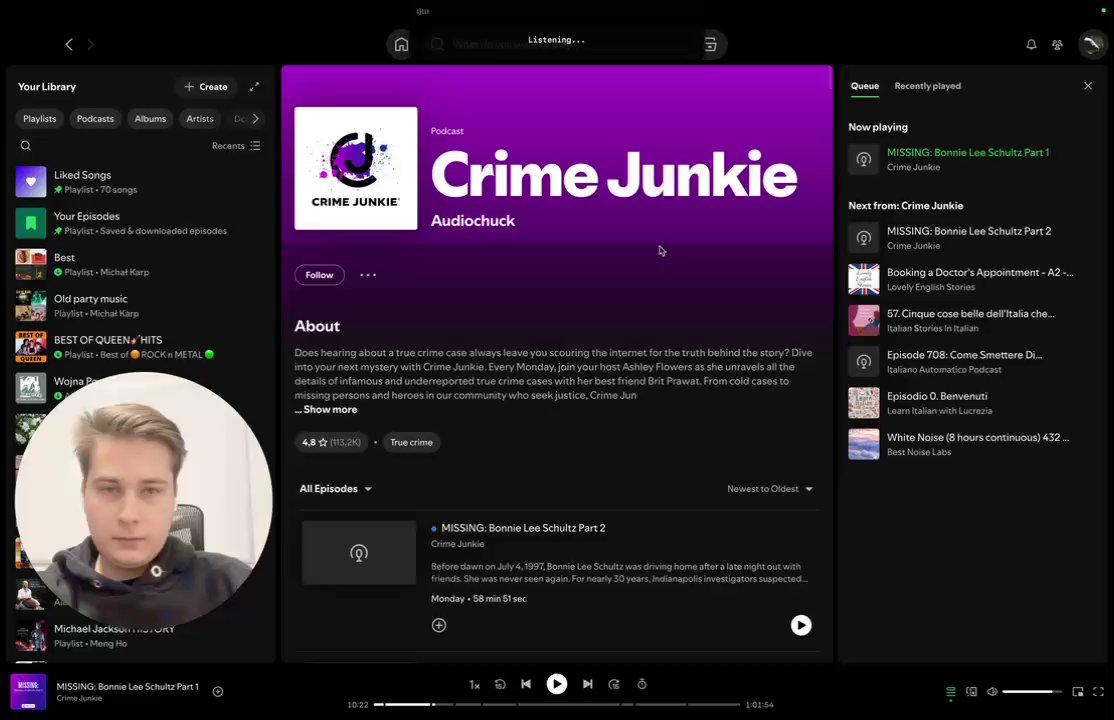Select White Noise (8 hours continuous) in queue

[x=971, y=444]
